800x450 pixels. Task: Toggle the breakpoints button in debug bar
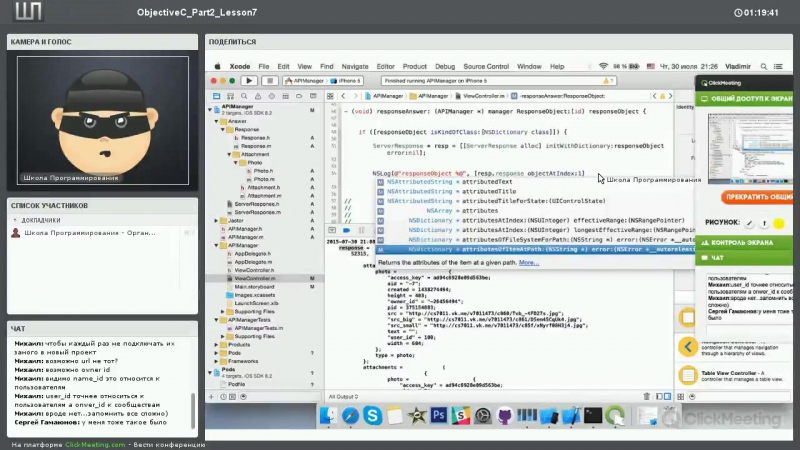[x=346, y=230]
